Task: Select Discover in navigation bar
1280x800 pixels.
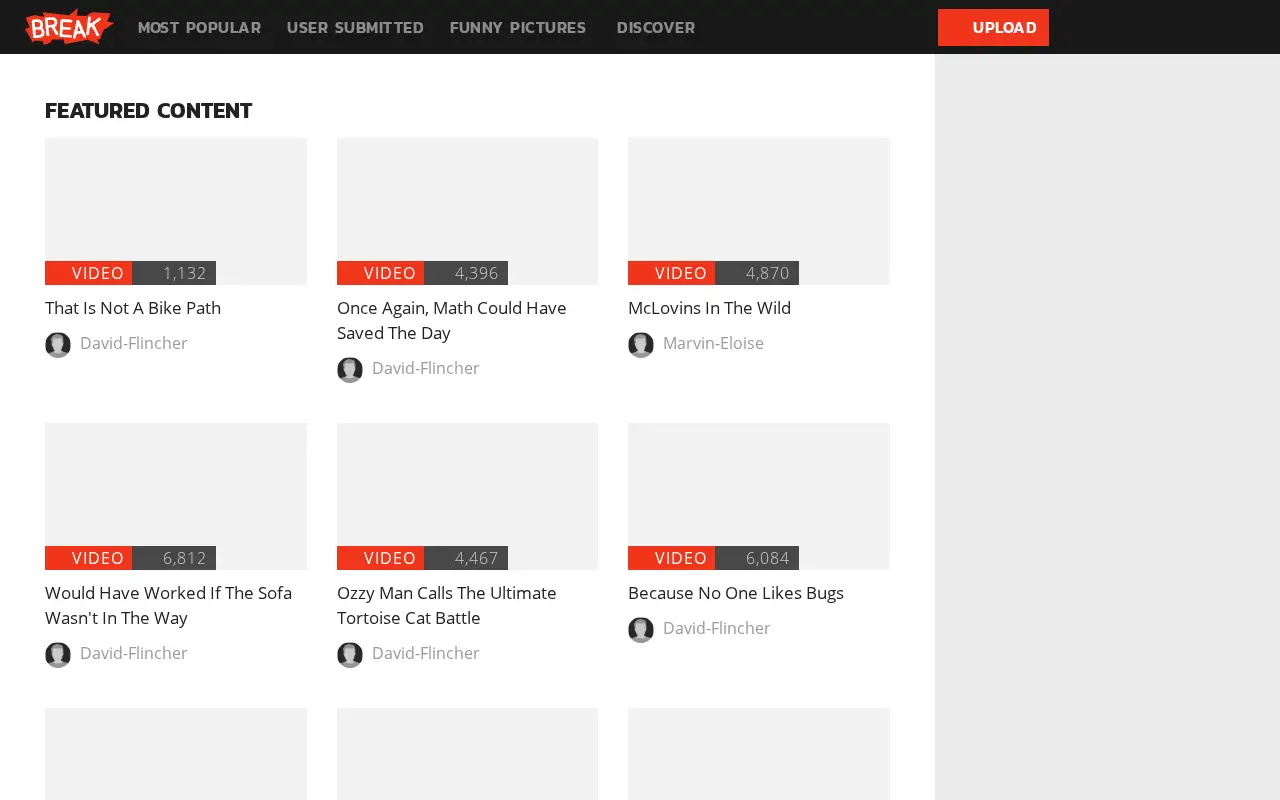Action: (x=656, y=28)
